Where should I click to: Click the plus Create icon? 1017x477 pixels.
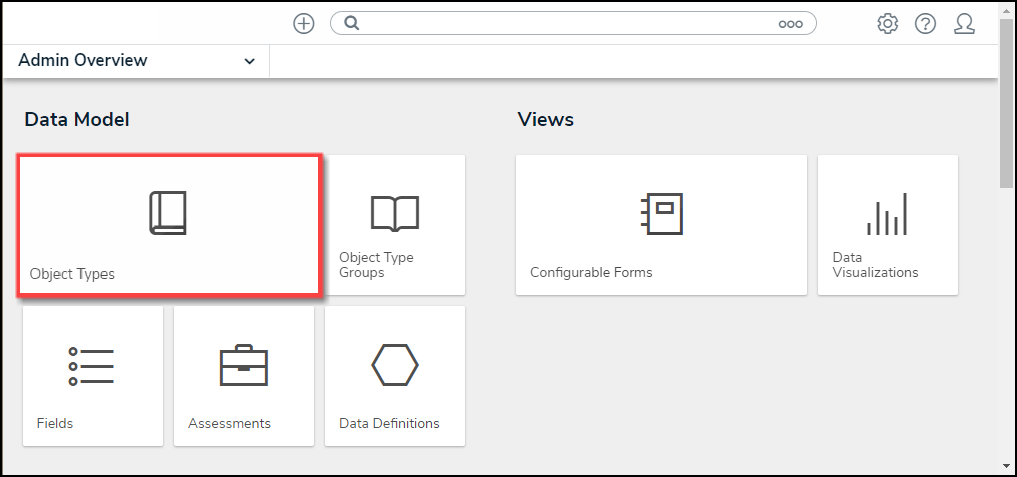(304, 24)
